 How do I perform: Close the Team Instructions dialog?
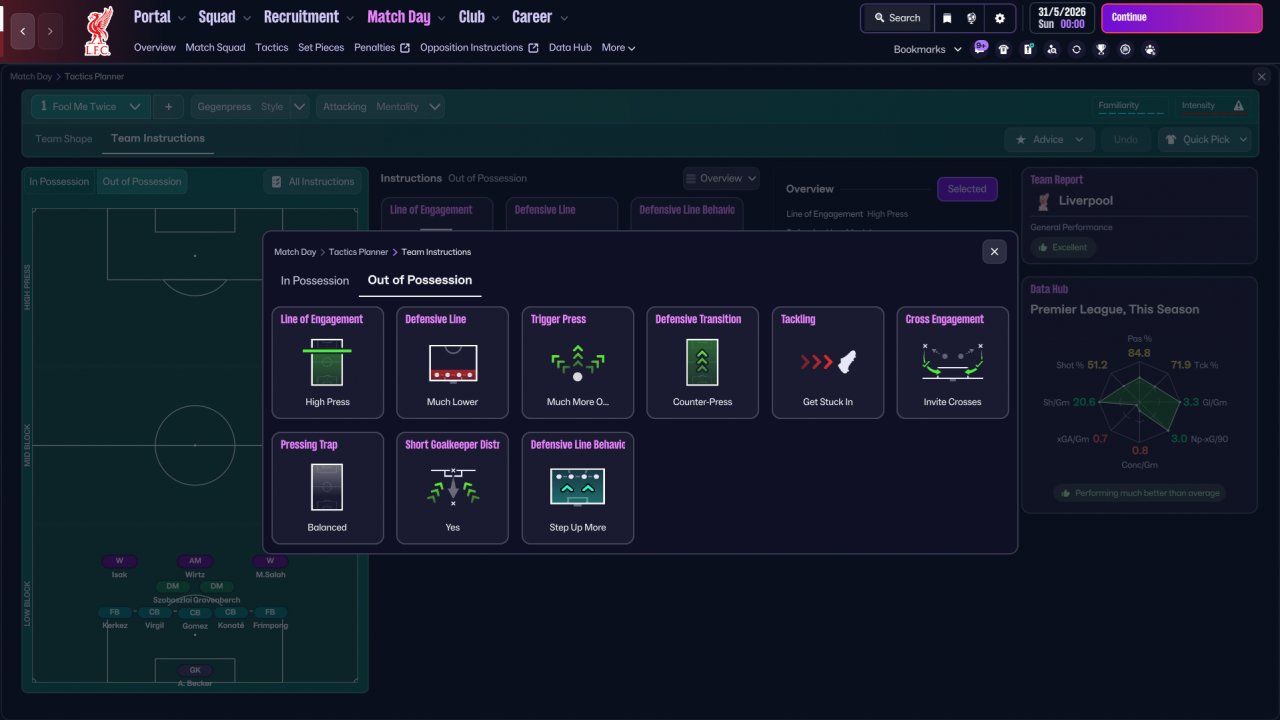tap(994, 252)
